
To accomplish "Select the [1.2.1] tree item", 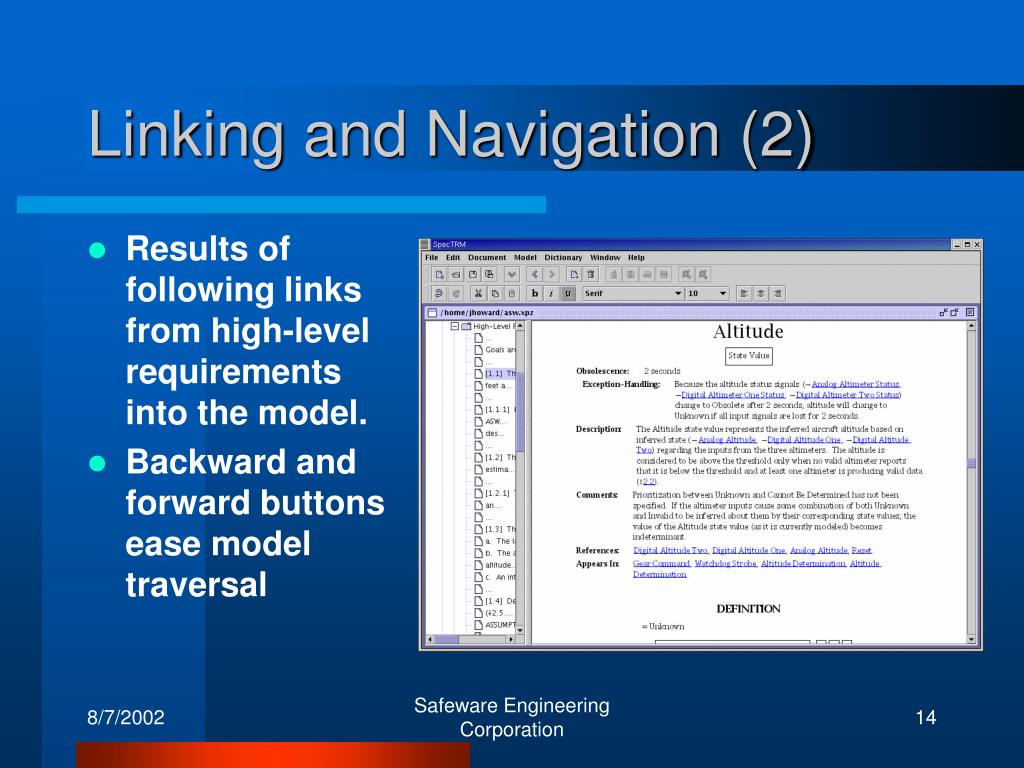I will coord(500,493).
